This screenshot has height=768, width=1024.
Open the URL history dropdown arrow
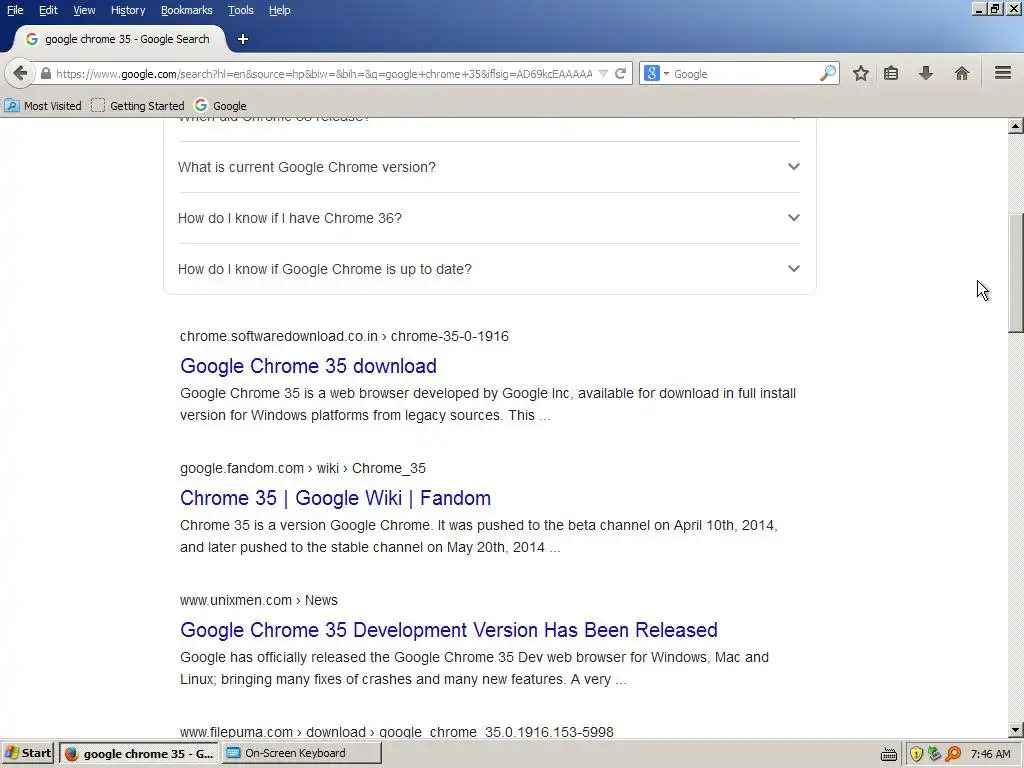(603, 74)
